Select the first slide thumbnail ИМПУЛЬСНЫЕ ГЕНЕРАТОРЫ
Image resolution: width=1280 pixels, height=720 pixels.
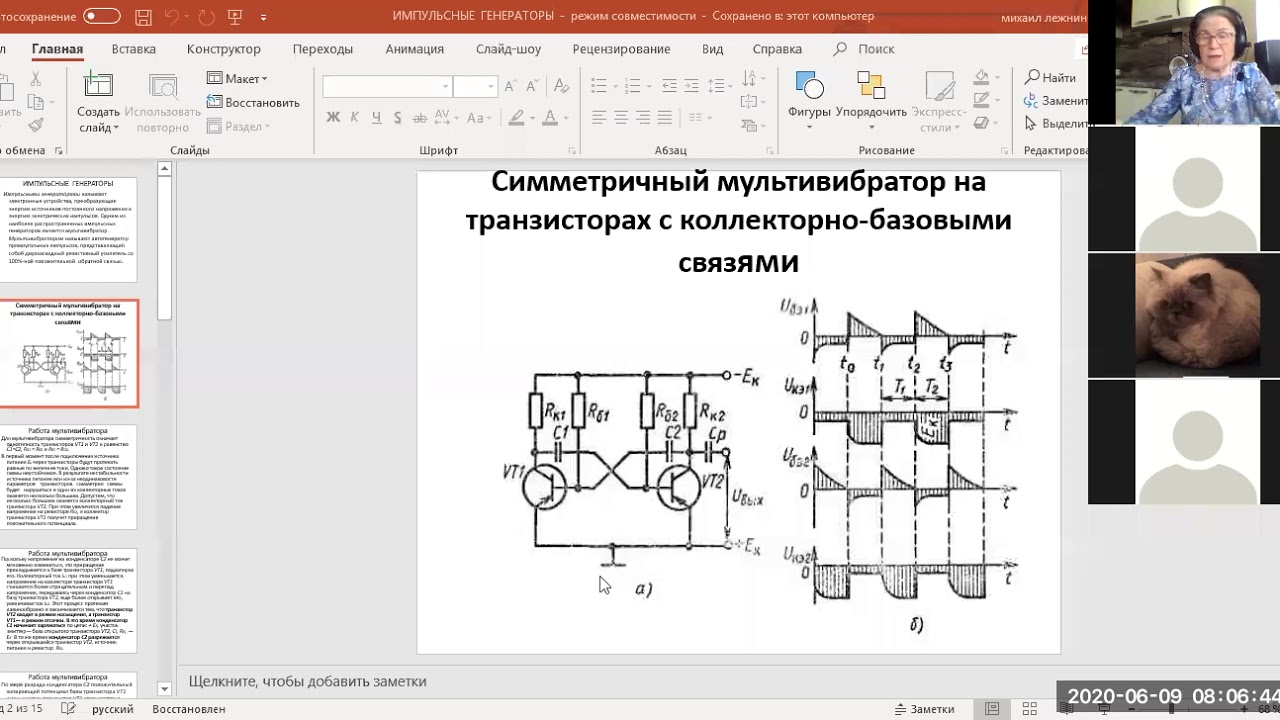coord(69,230)
